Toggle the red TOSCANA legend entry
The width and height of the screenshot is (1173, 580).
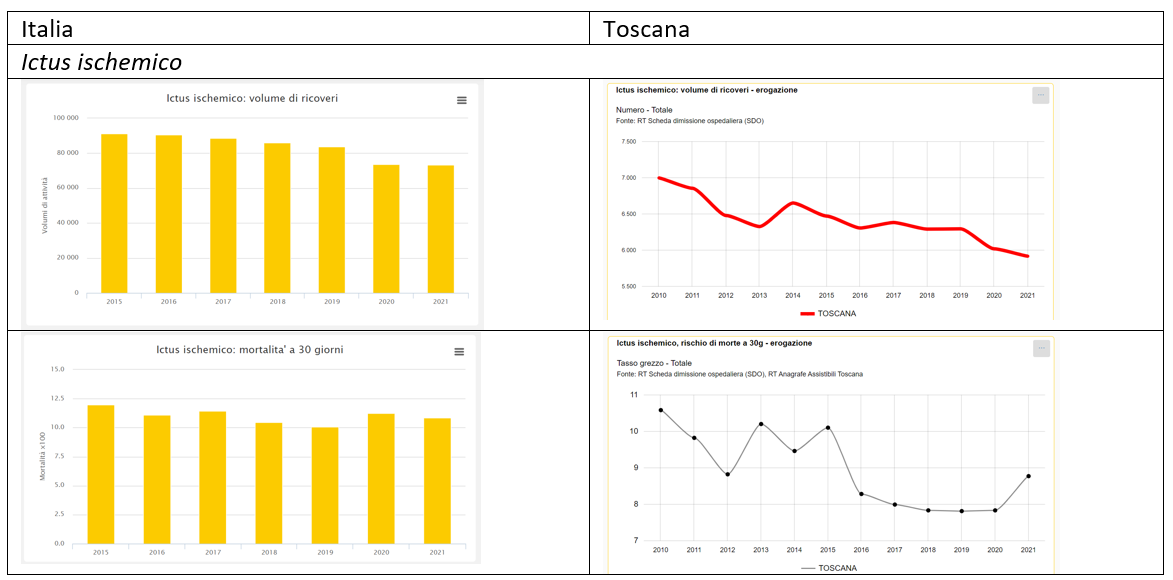(828, 314)
